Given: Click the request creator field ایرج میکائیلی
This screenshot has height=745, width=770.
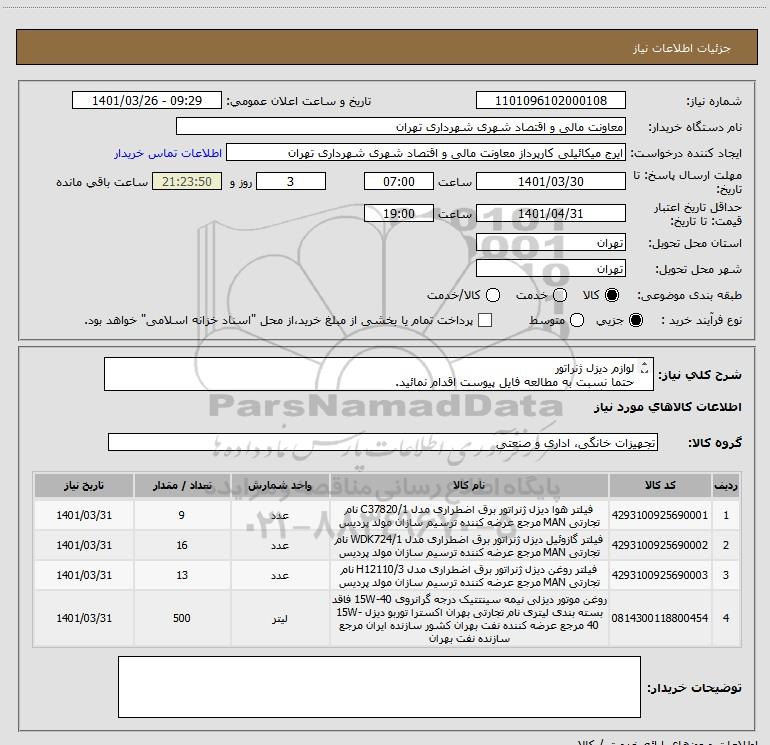Looking at the screenshot, I should 426,153.
